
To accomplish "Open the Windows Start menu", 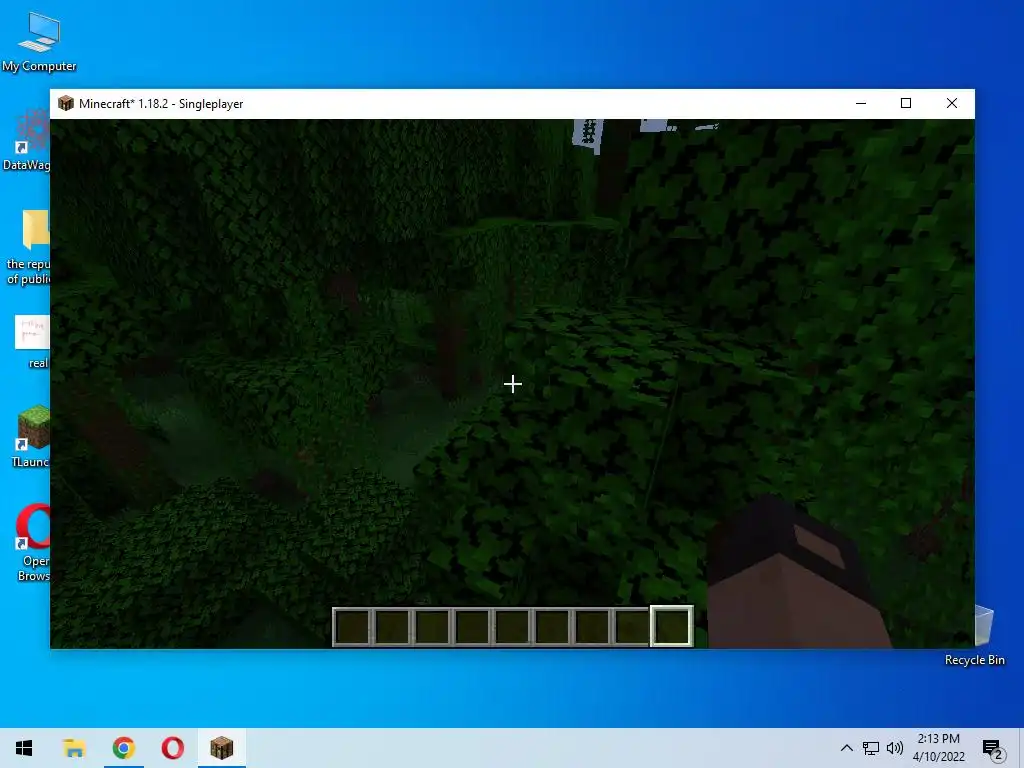I will coord(24,748).
